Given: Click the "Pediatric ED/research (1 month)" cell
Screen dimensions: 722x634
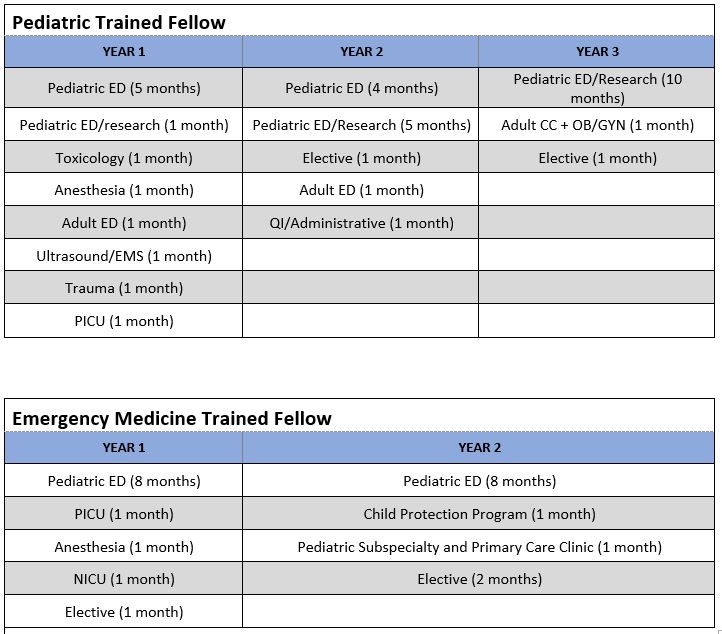Looking at the screenshot, I should (124, 125).
